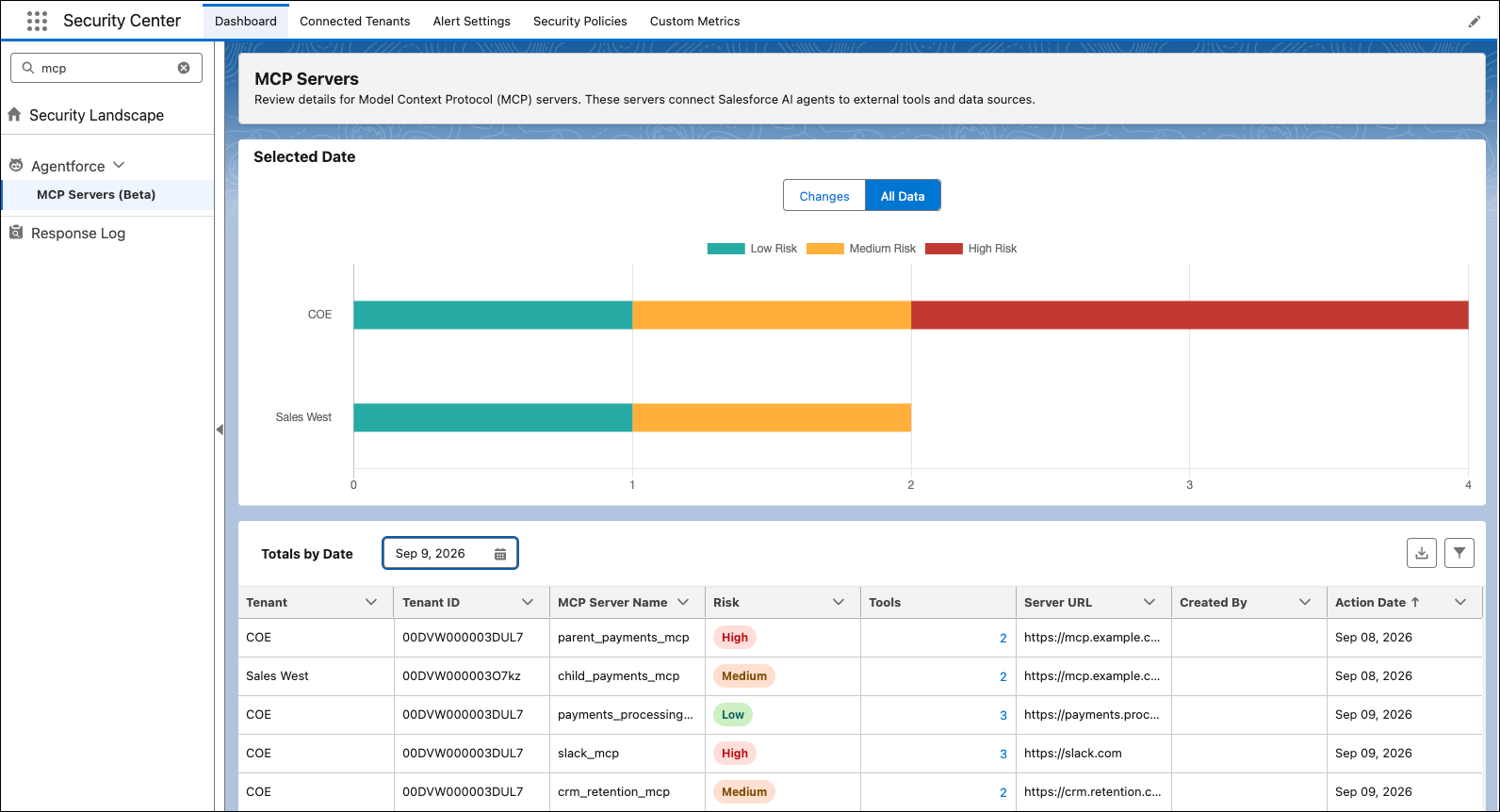Click the download table data icon
Viewport: 1500px width, 812px height.
(1422, 553)
